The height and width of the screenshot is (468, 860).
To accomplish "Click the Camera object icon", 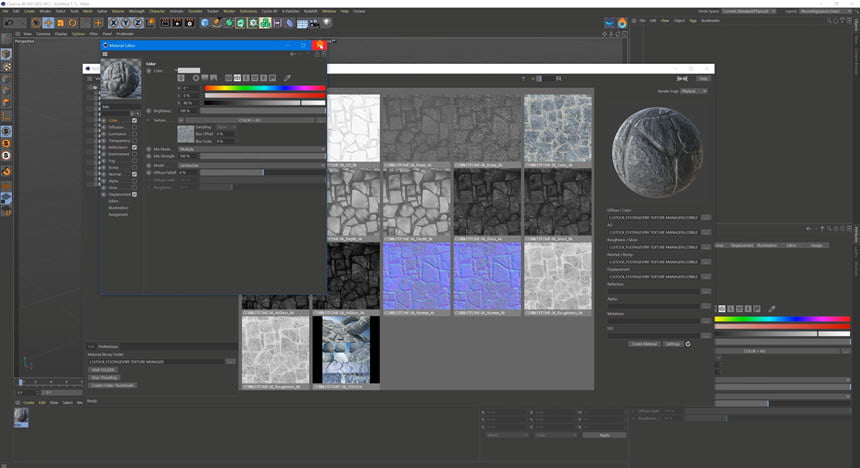I will click(x=314, y=23).
